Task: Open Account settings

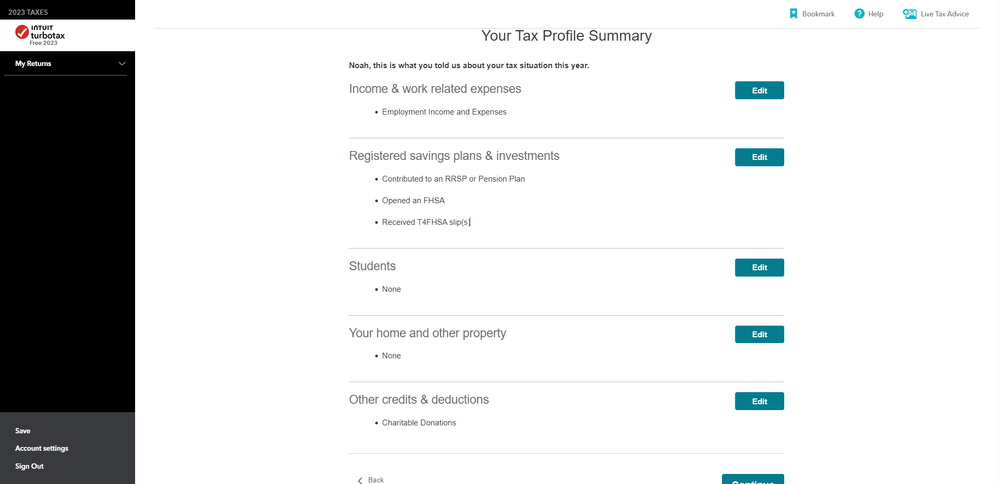Action: tap(41, 448)
